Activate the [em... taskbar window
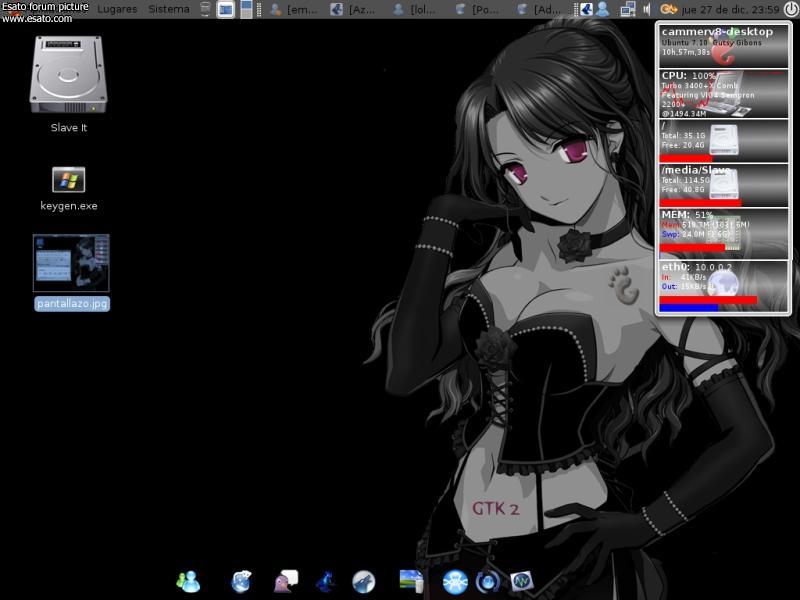The width and height of the screenshot is (800, 600). tap(294, 9)
